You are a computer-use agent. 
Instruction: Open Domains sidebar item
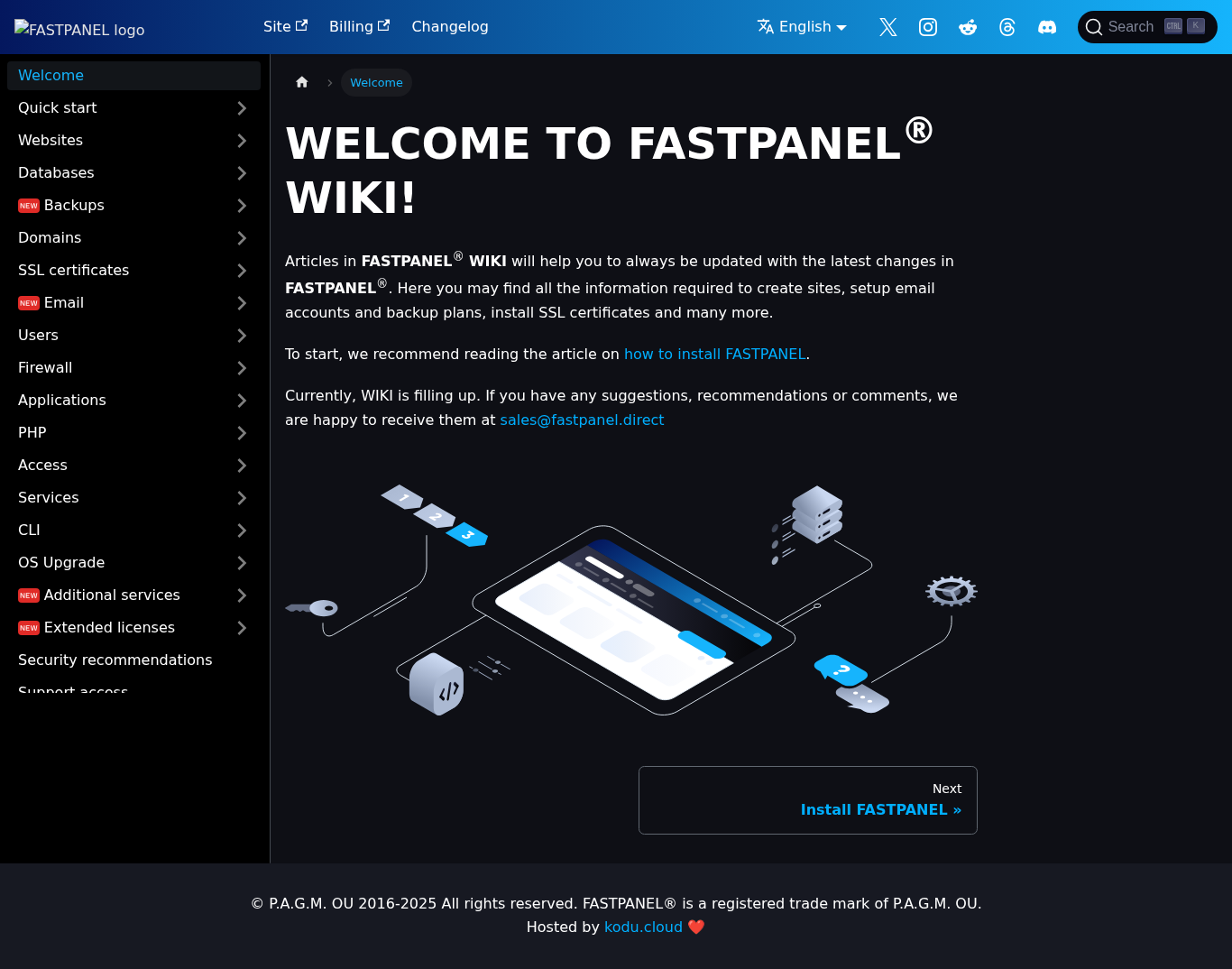click(x=115, y=238)
